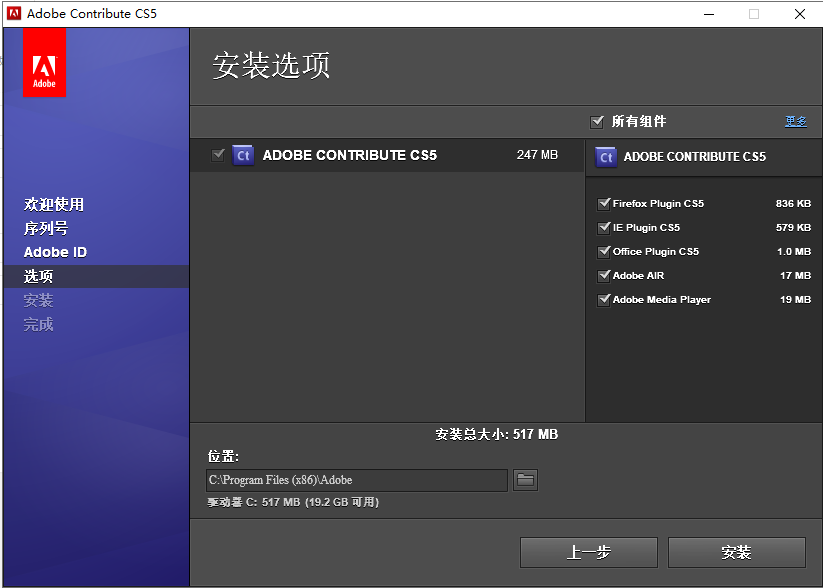Open the folder browse icon beside the location field
The image size is (823, 588).
525,480
